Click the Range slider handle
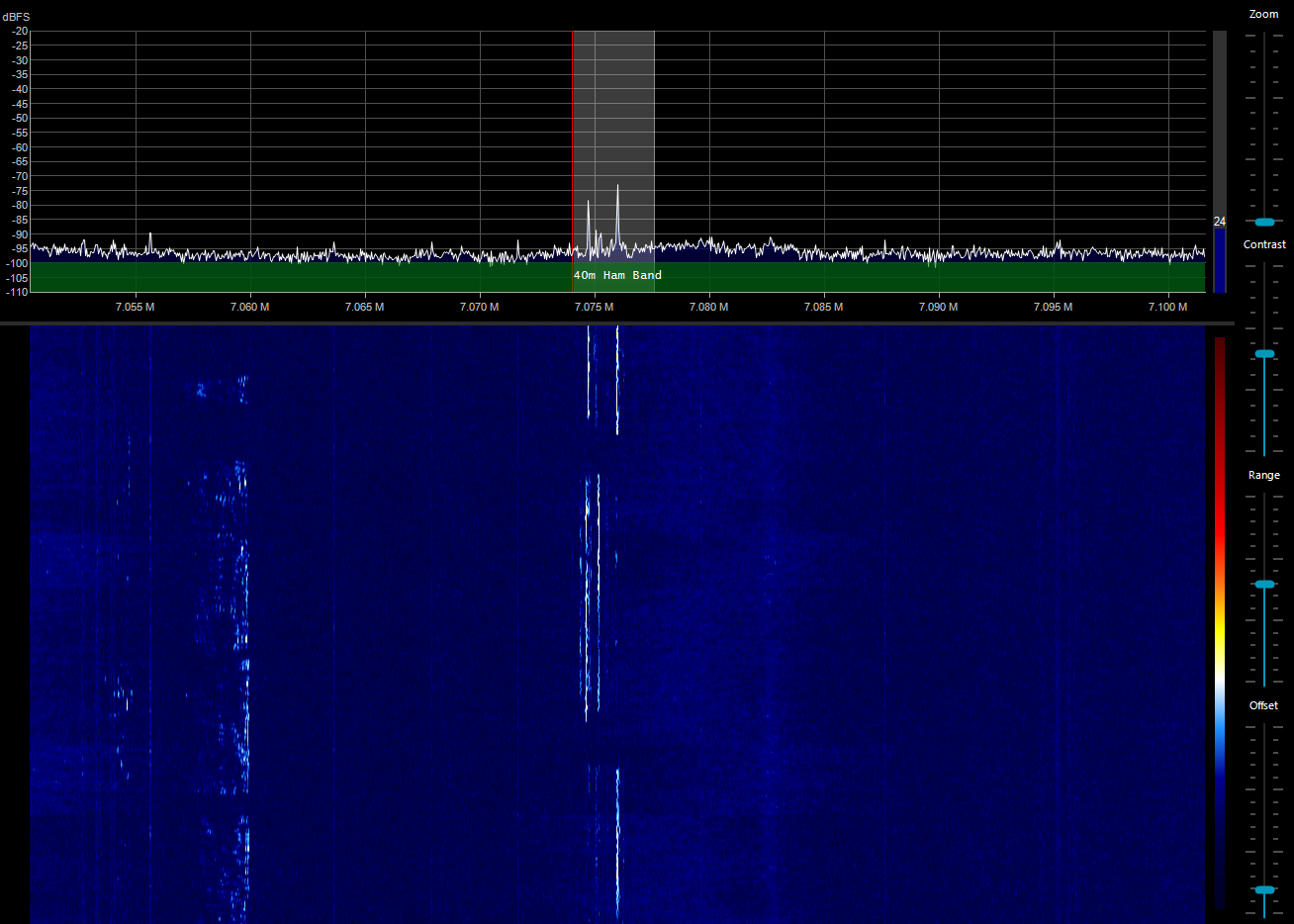 click(x=1264, y=585)
